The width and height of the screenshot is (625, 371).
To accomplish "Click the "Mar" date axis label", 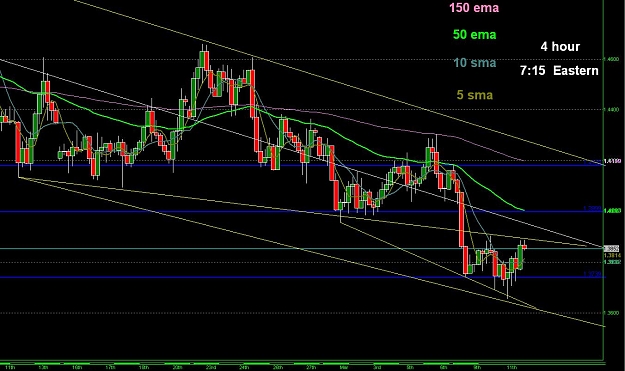I will 344,367.
